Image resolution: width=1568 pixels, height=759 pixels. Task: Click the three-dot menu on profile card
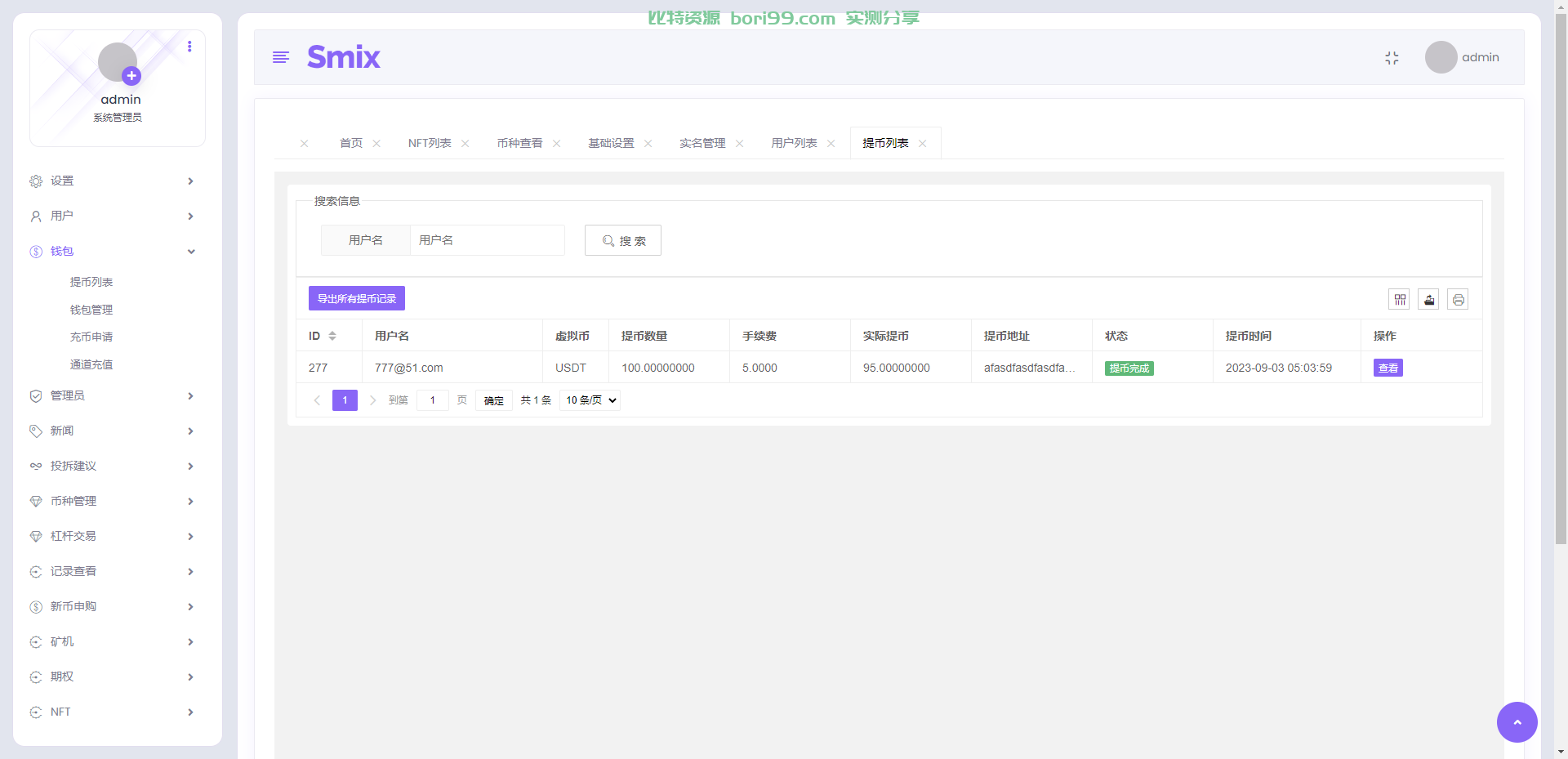coord(189,47)
